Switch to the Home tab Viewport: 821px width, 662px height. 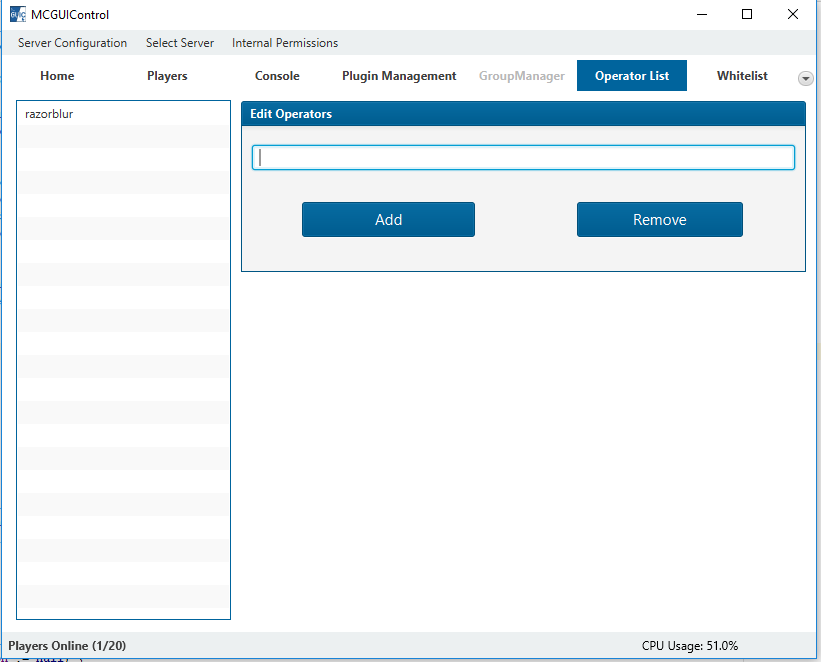click(x=57, y=76)
